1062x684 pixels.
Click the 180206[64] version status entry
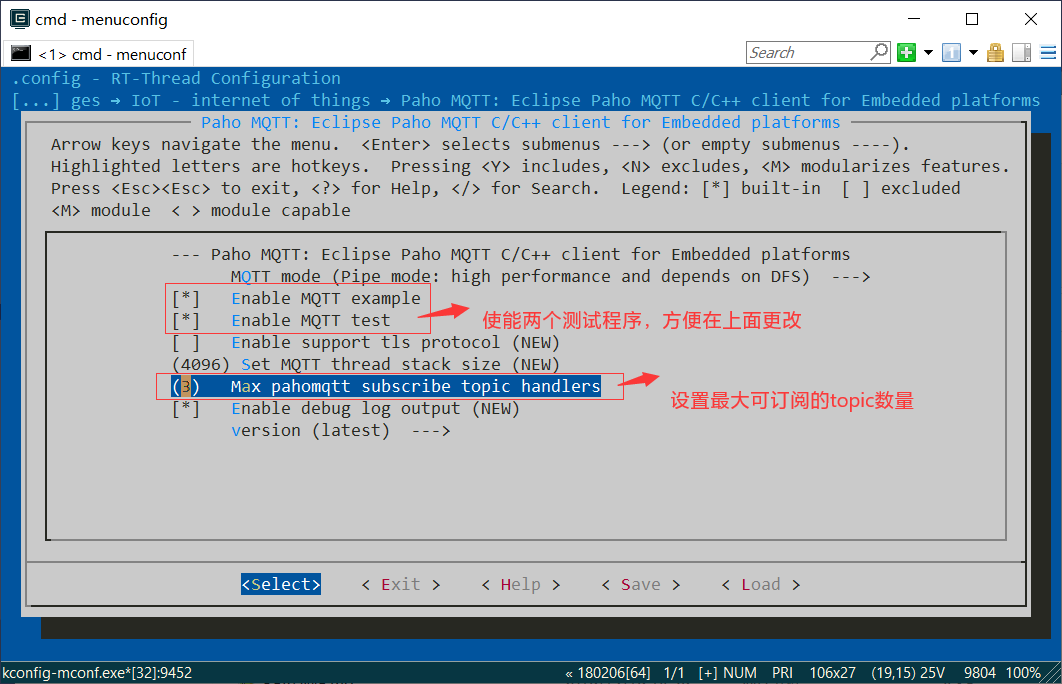point(608,673)
